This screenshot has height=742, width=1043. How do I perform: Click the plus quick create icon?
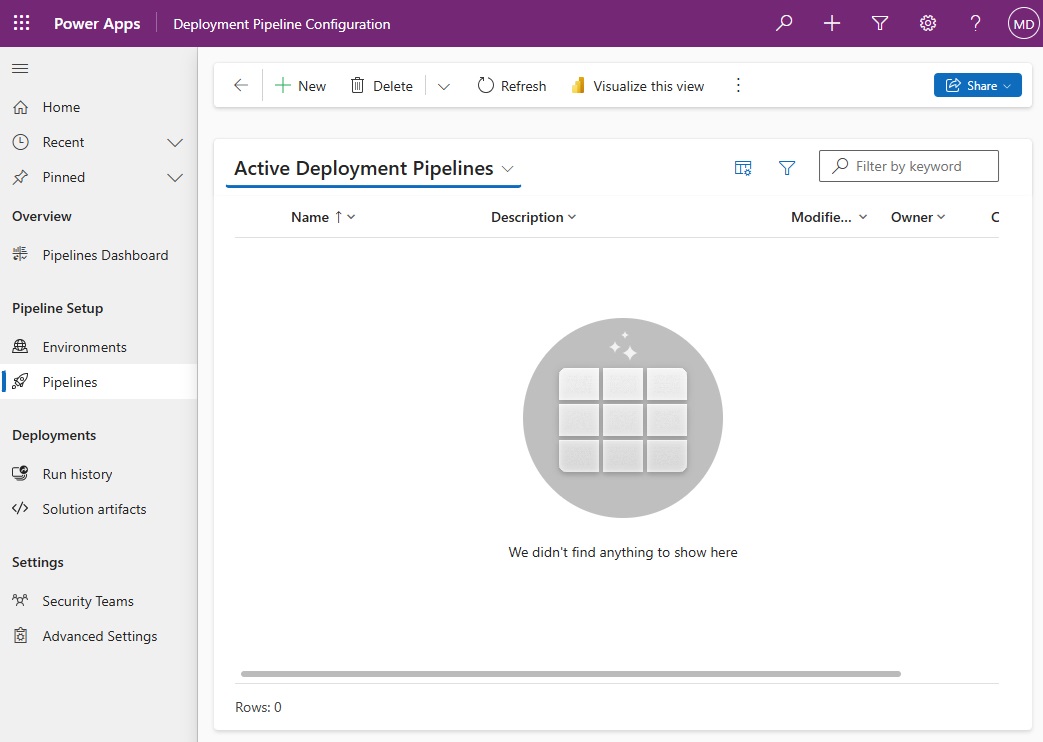tap(832, 23)
